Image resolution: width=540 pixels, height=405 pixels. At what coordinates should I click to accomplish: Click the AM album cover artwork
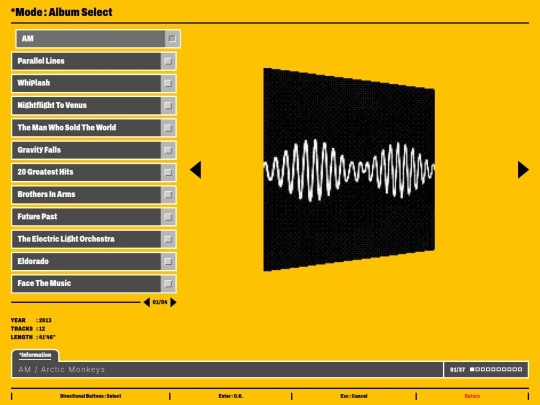point(349,170)
